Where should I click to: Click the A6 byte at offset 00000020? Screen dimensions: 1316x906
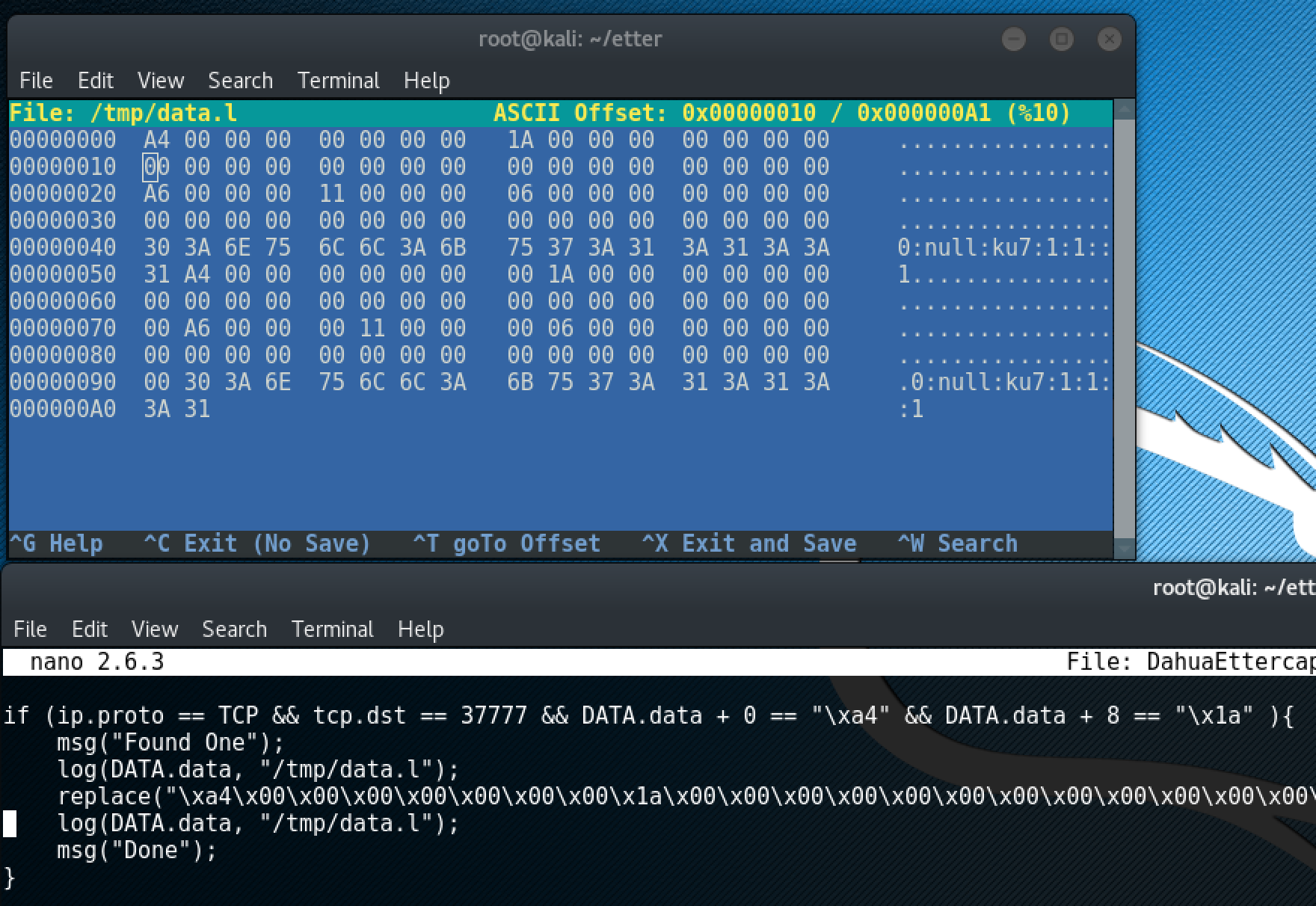point(156,194)
